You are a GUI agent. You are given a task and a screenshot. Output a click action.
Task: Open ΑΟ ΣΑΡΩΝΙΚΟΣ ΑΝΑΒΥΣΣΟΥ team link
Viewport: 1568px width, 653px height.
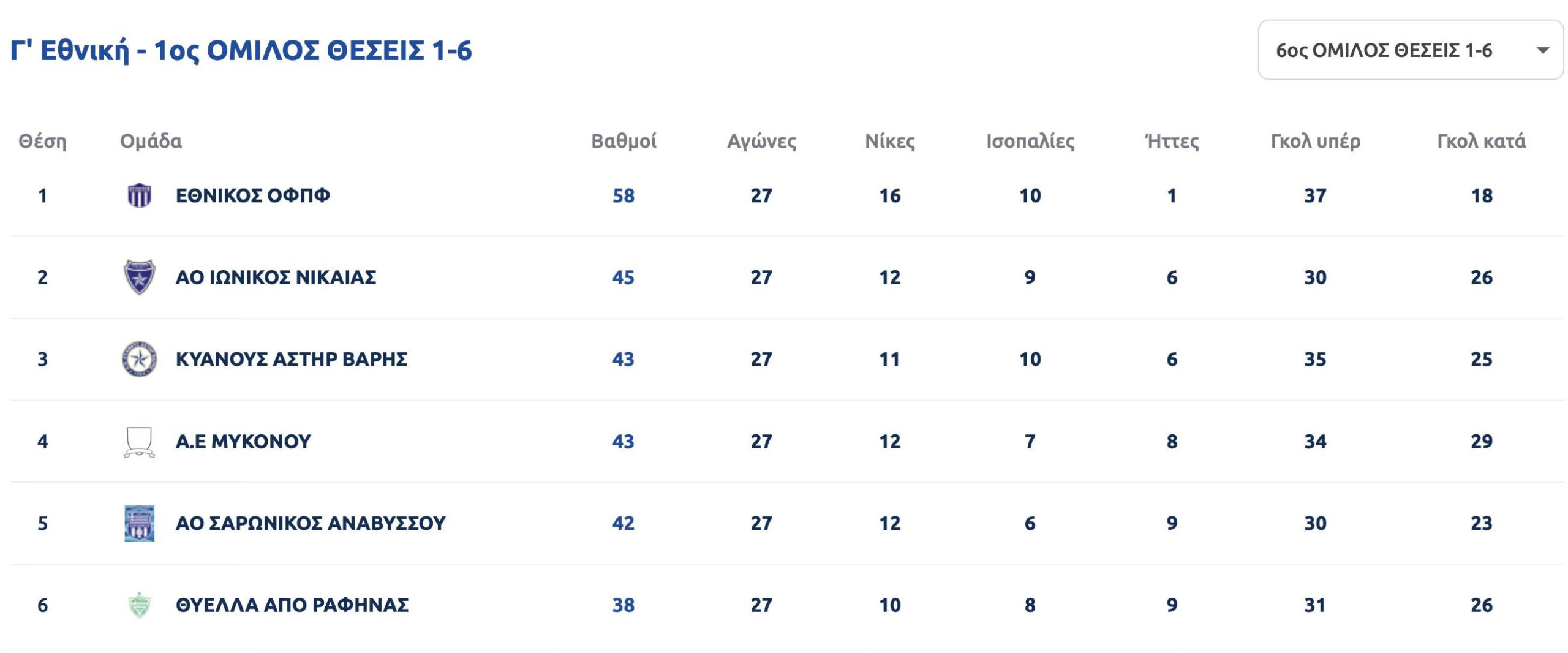[310, 523]
